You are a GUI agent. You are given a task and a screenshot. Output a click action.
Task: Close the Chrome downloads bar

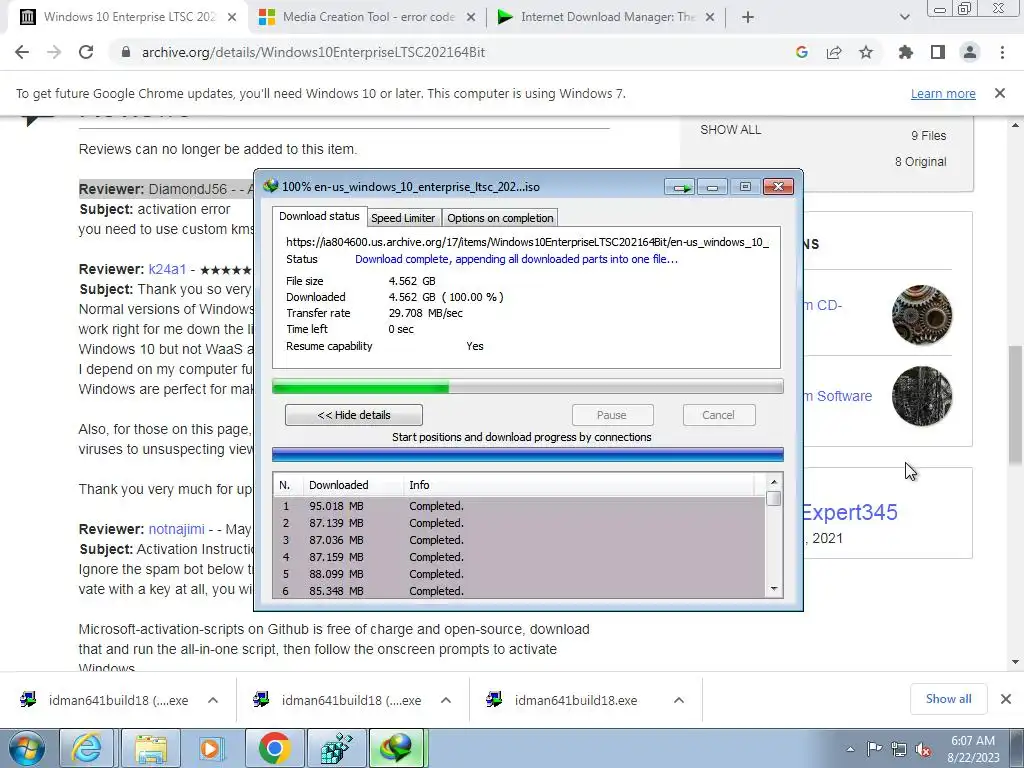click(x=1006, y=699)
